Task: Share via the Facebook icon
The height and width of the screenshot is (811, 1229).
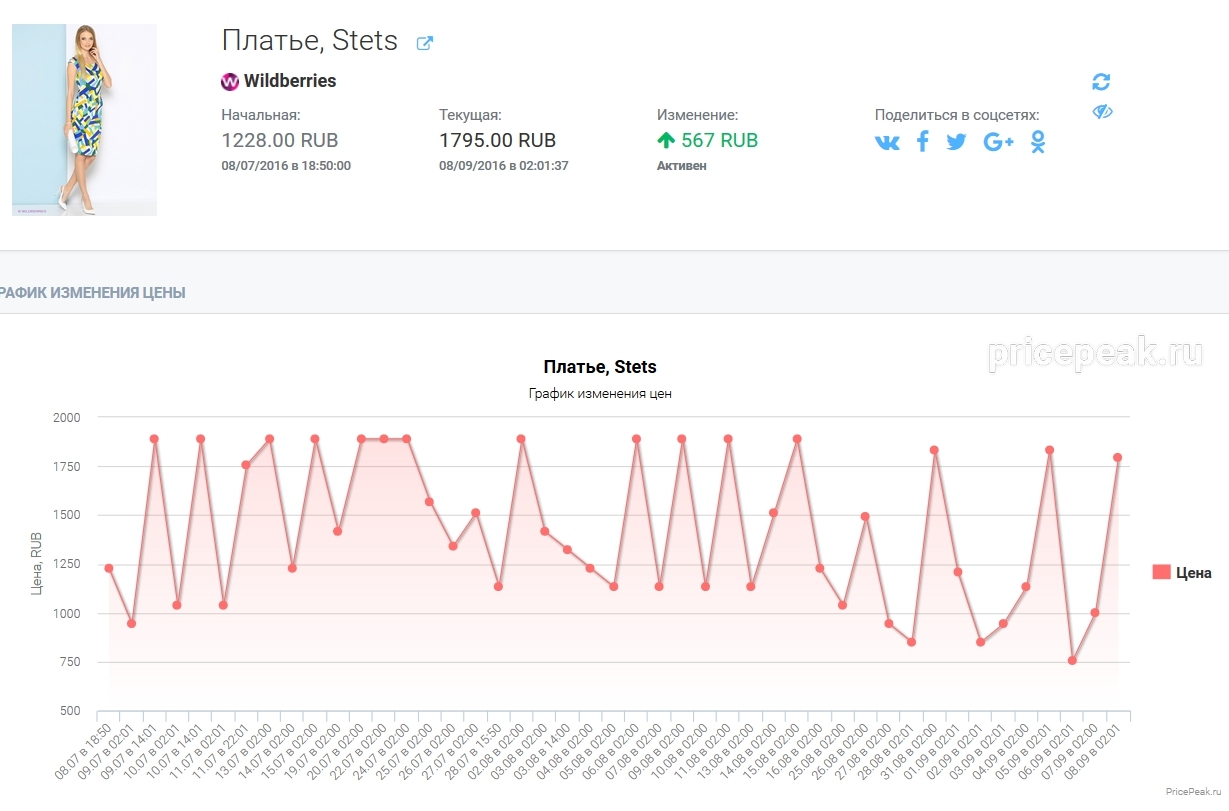Action: tap(922, 142)
